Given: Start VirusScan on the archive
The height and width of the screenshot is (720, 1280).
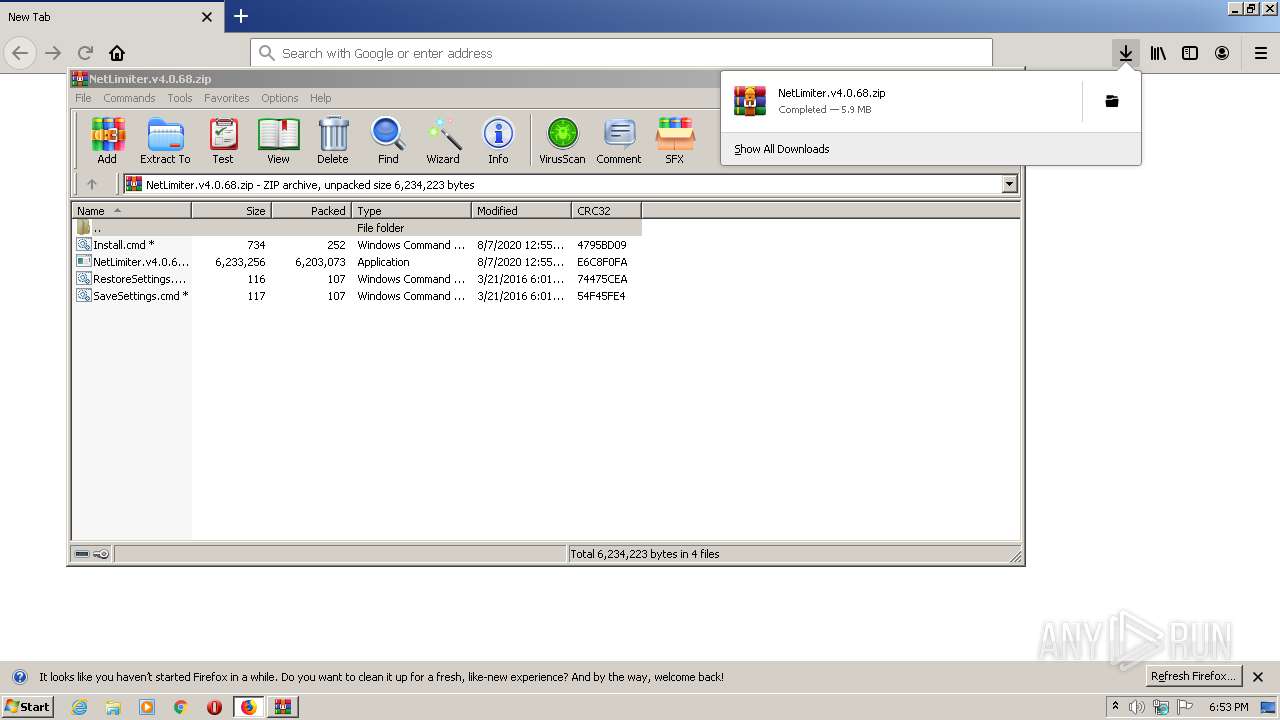Looking at the screenshot, I should click(562, 140).
